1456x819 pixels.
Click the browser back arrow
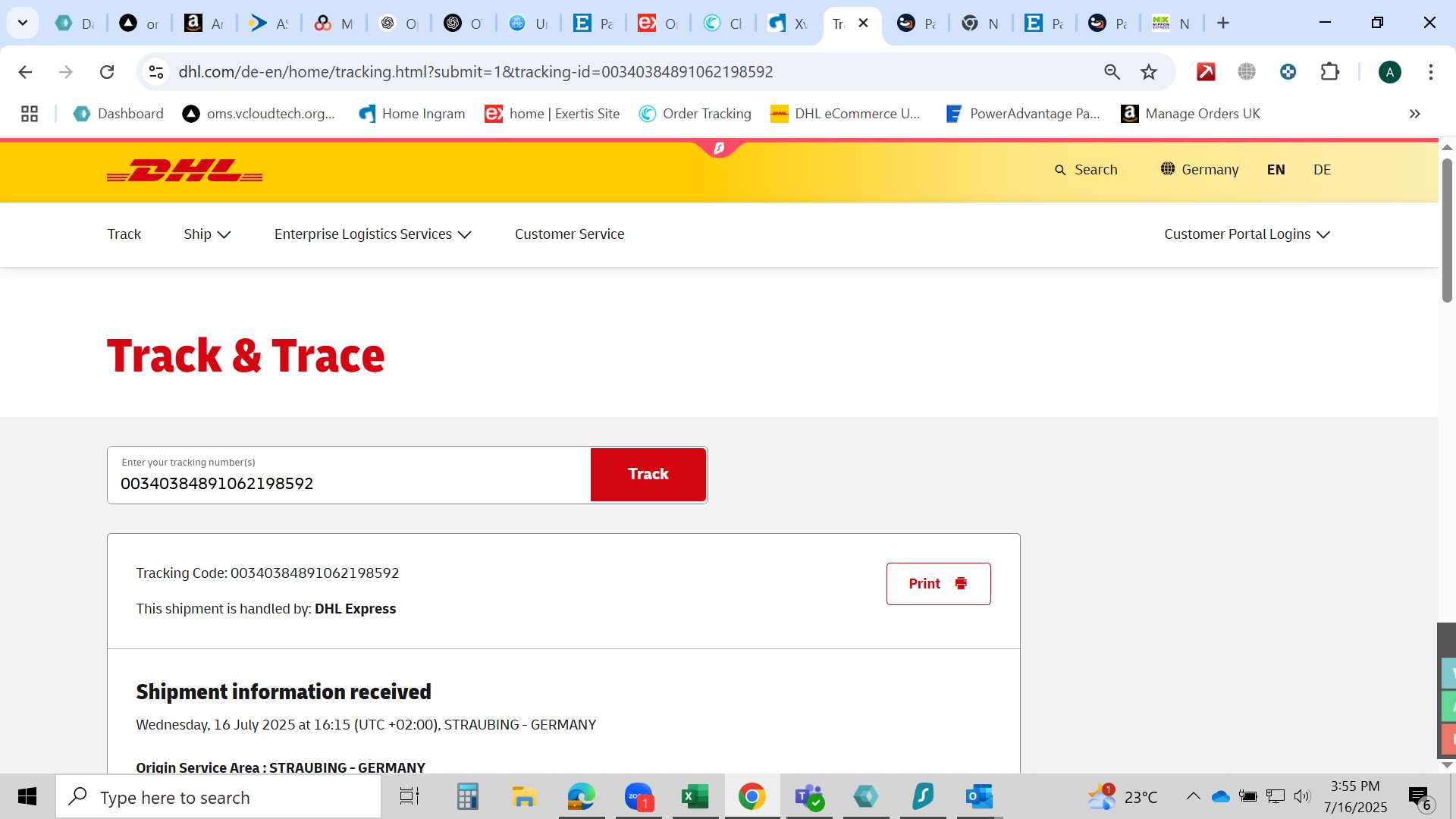[25, 72]
